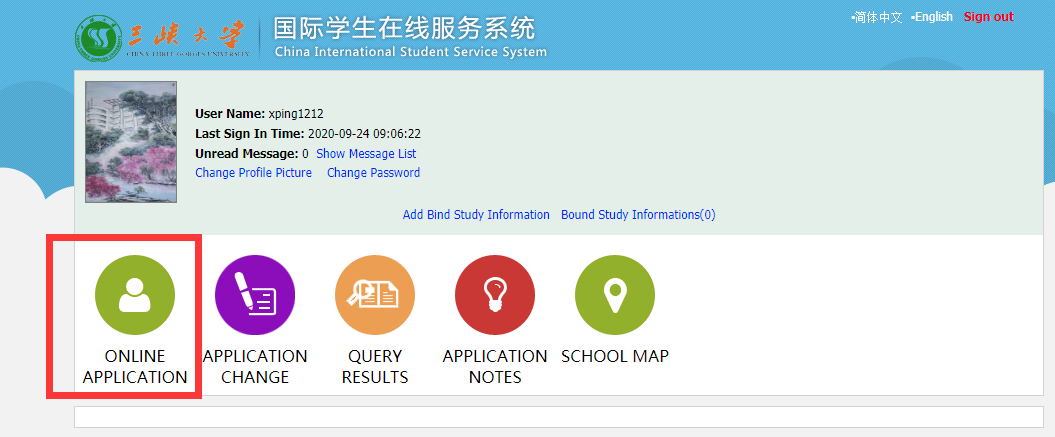
Task: Select the APPLICATION NOTES text label
Action: [x=495, y=367]
